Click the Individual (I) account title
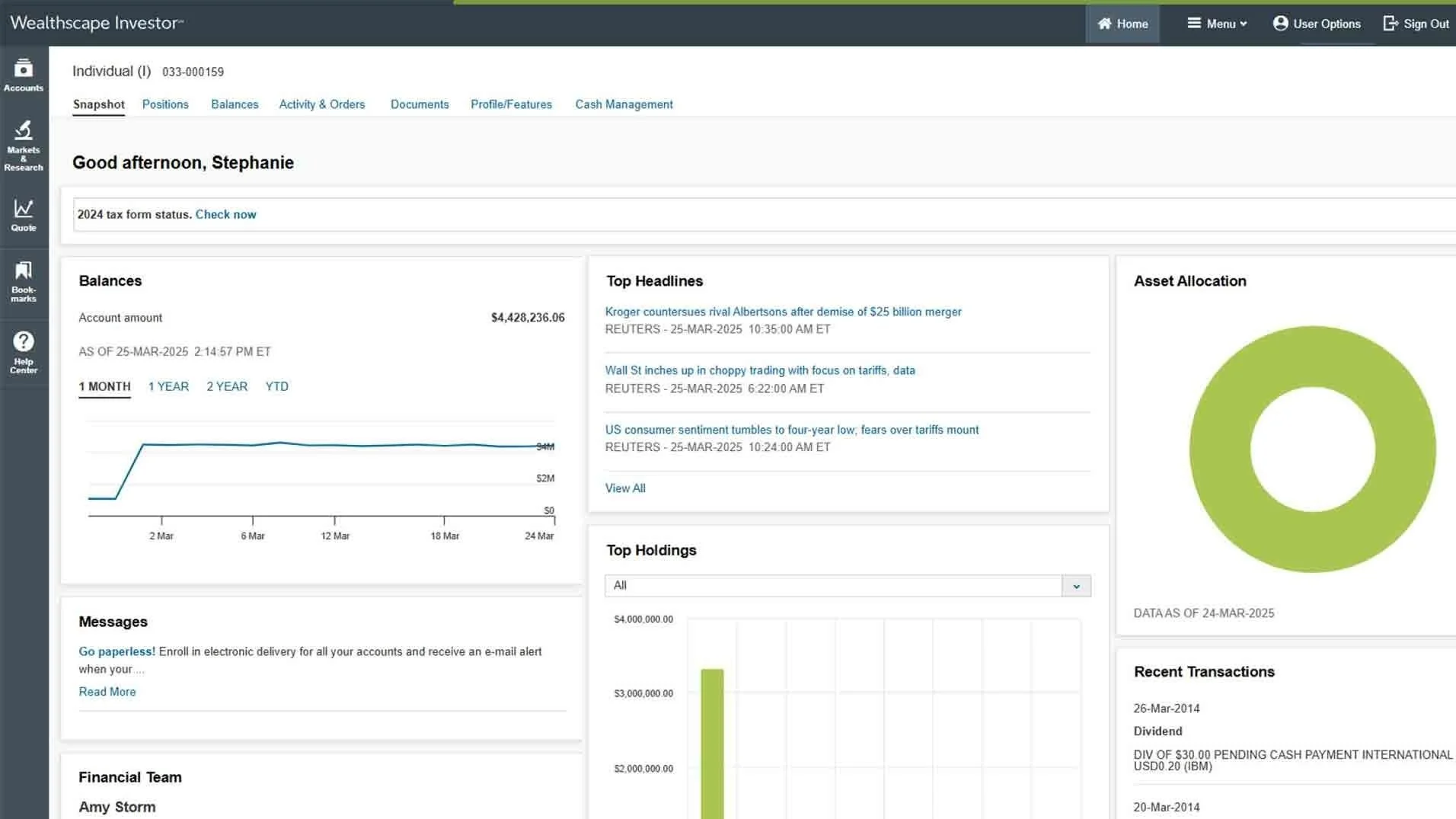Viewport: 1456px width, 819px height. coord(111,71)
